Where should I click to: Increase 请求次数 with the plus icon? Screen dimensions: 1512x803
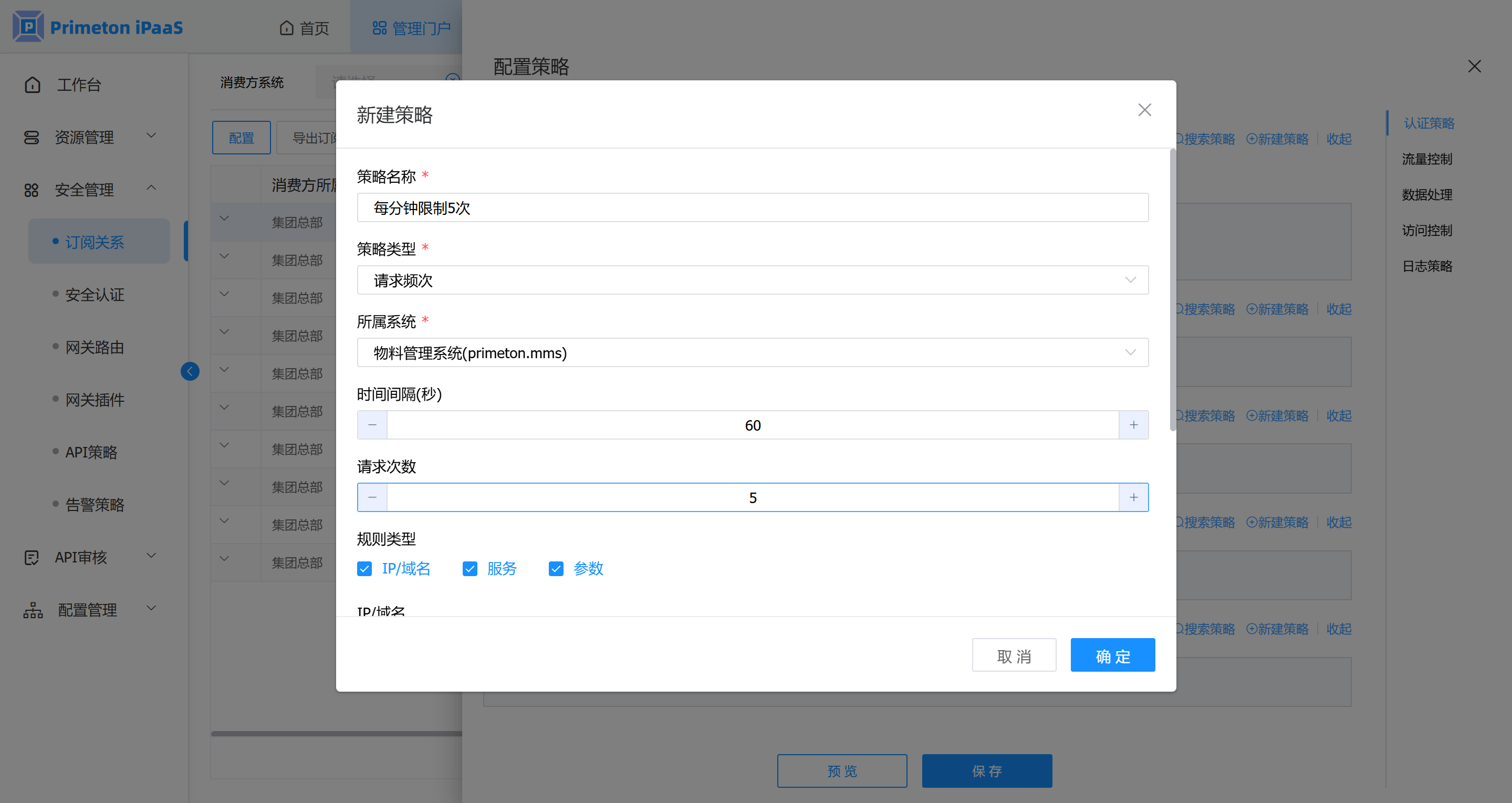[x=1133, y=498]
